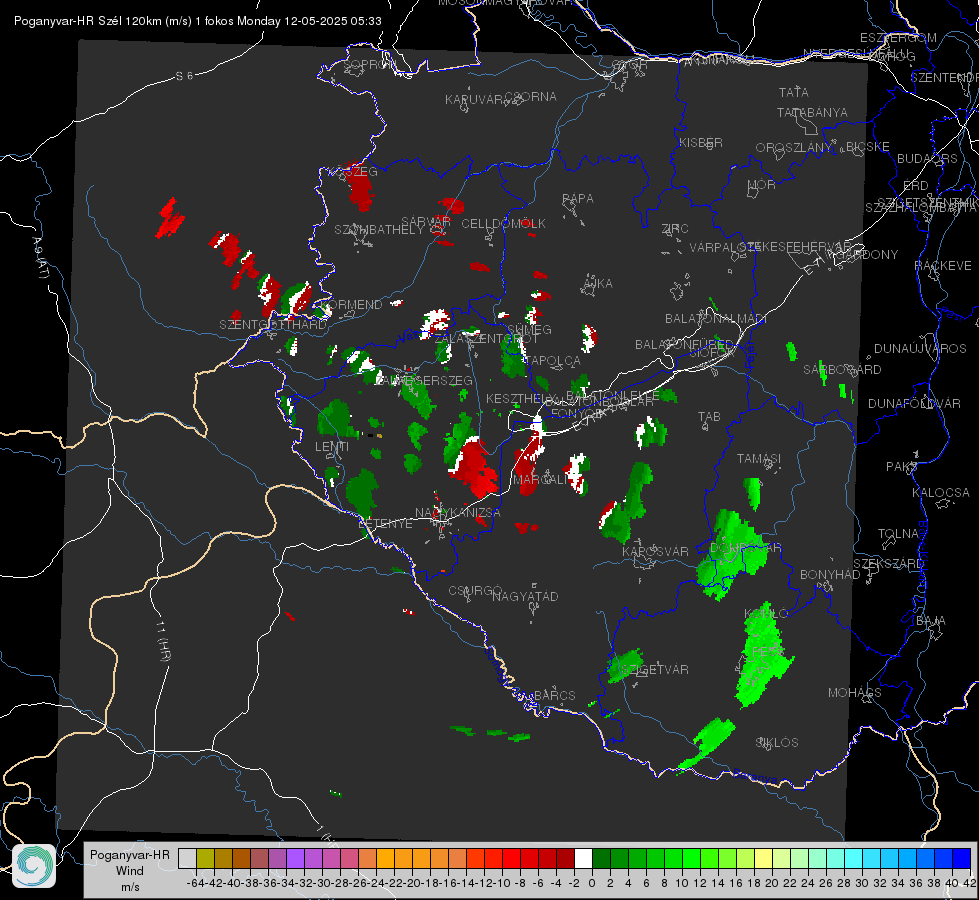
Task: Click the LENTI city label
Action: click(332, 447)
